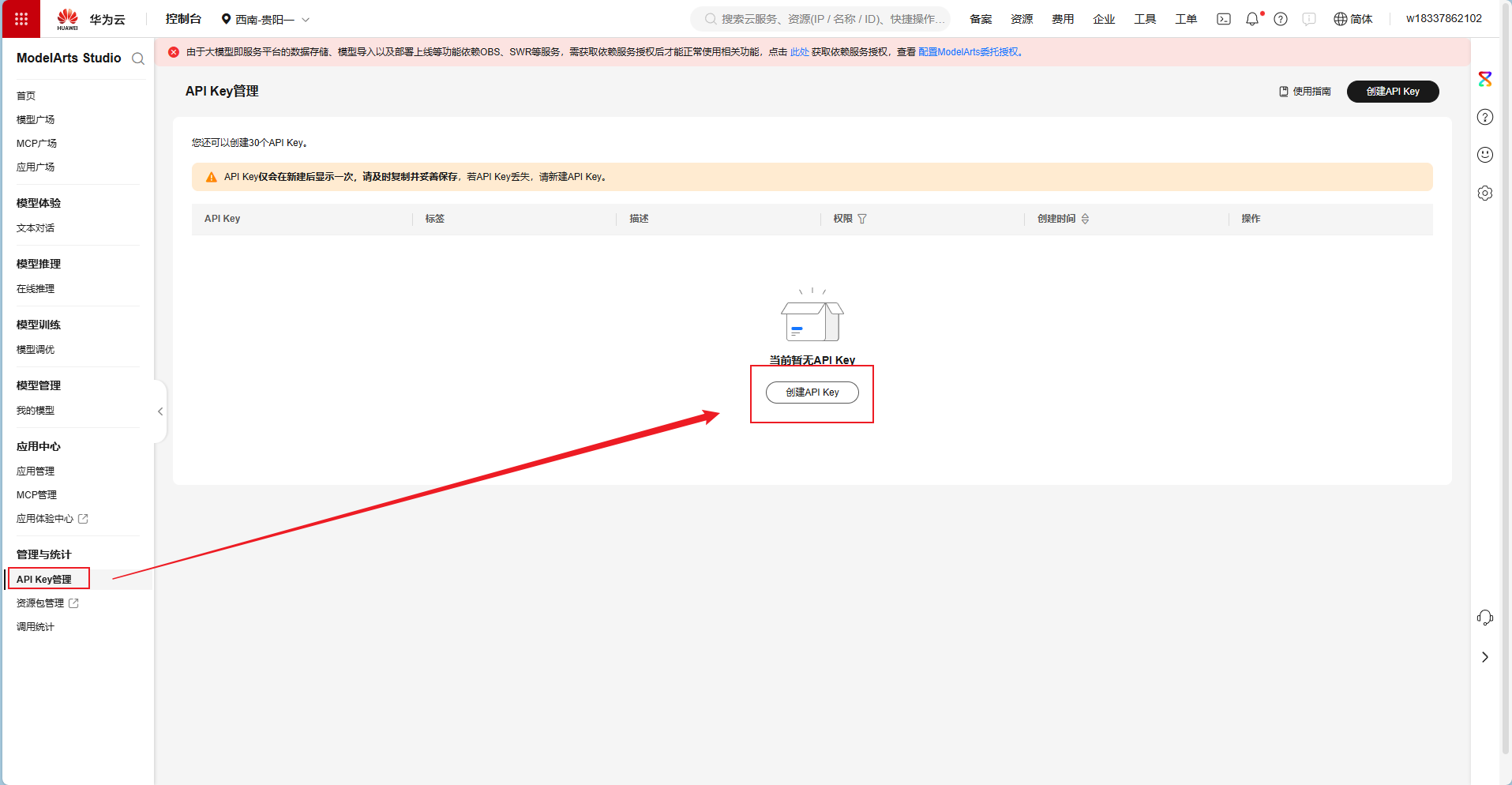
Task: Click the 描述 column header
Action: click(x=639, y=219)
